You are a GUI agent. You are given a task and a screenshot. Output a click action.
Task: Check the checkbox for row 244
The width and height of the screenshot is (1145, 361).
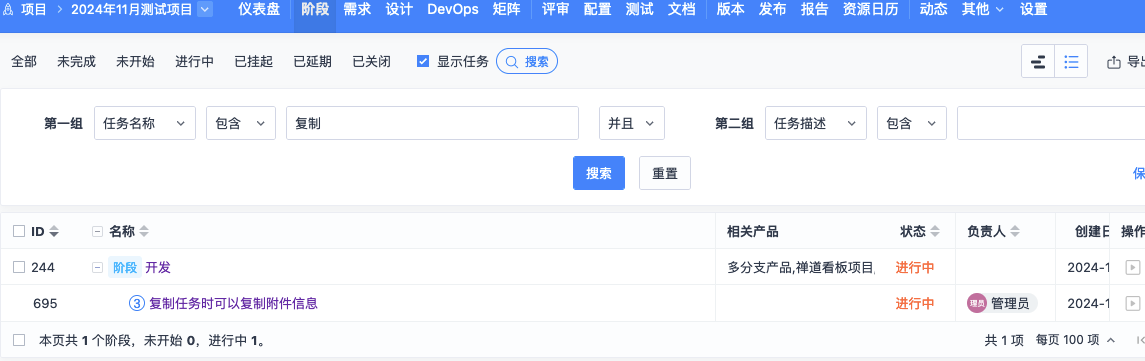click(x=20, y=267)
